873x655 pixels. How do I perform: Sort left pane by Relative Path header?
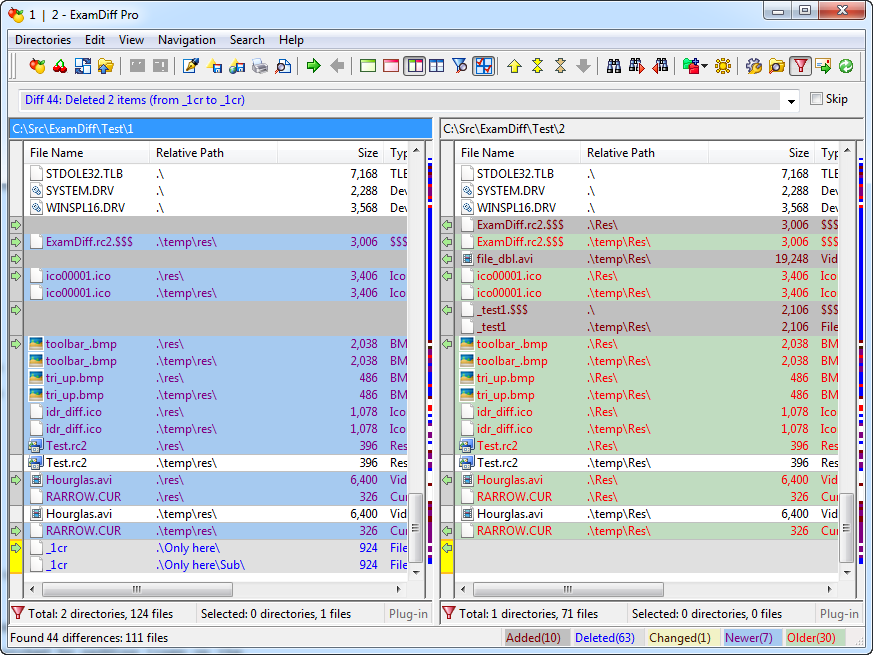[213, 153]
